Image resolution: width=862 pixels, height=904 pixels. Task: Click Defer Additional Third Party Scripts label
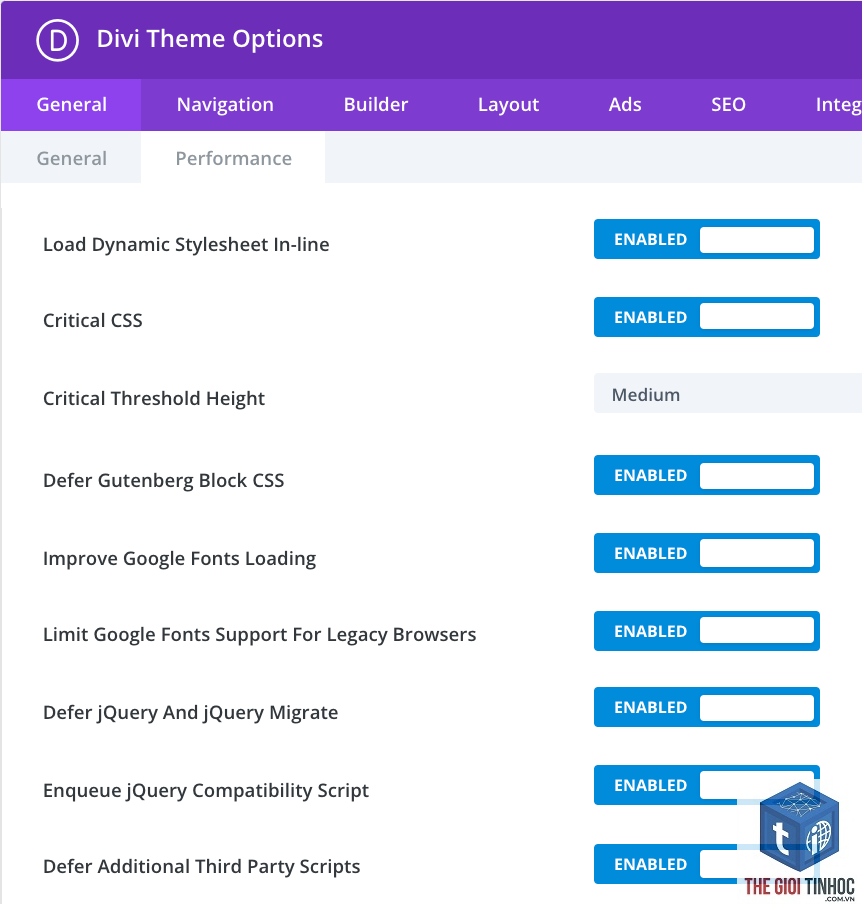201,867
